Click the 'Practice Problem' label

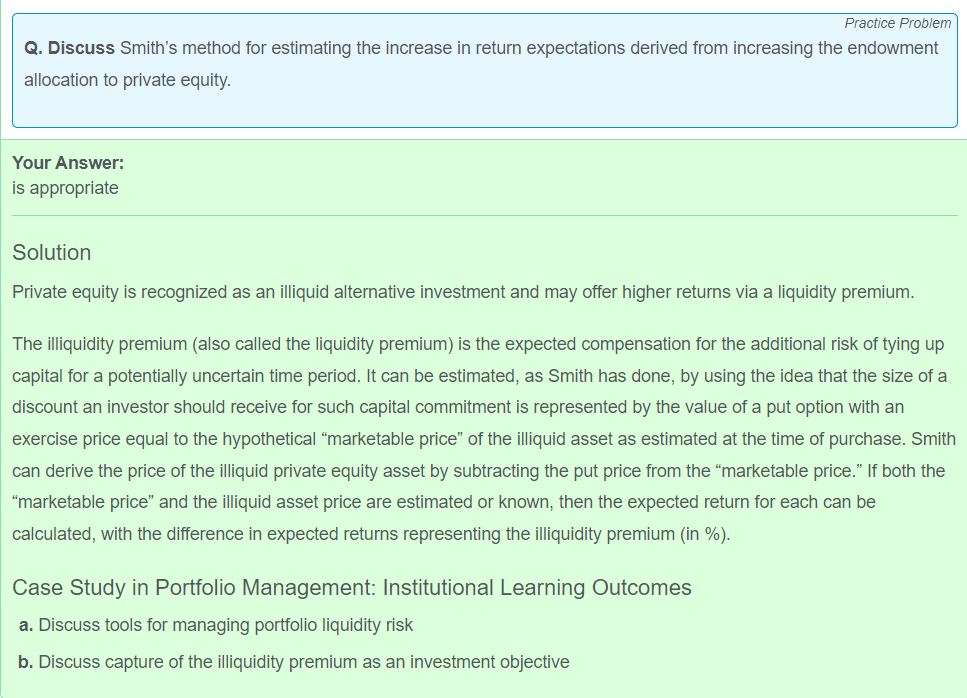pos(897,23)
